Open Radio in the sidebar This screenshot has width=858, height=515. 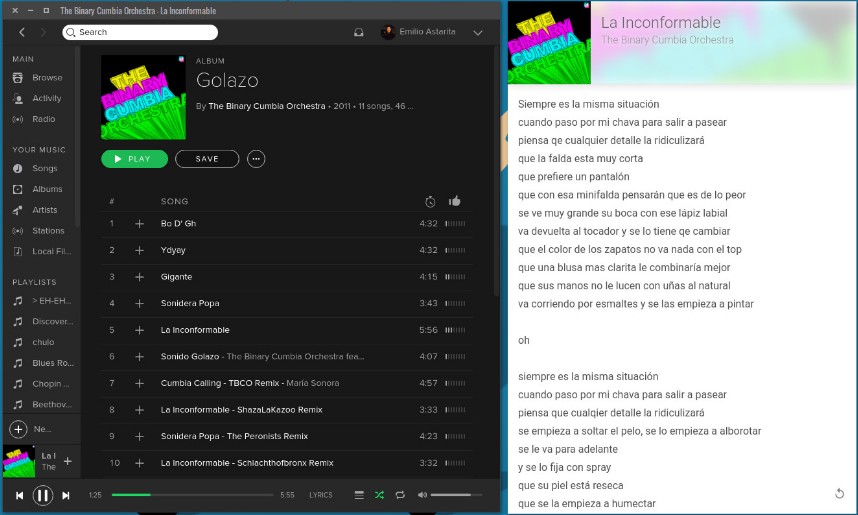tap(44, 119)
